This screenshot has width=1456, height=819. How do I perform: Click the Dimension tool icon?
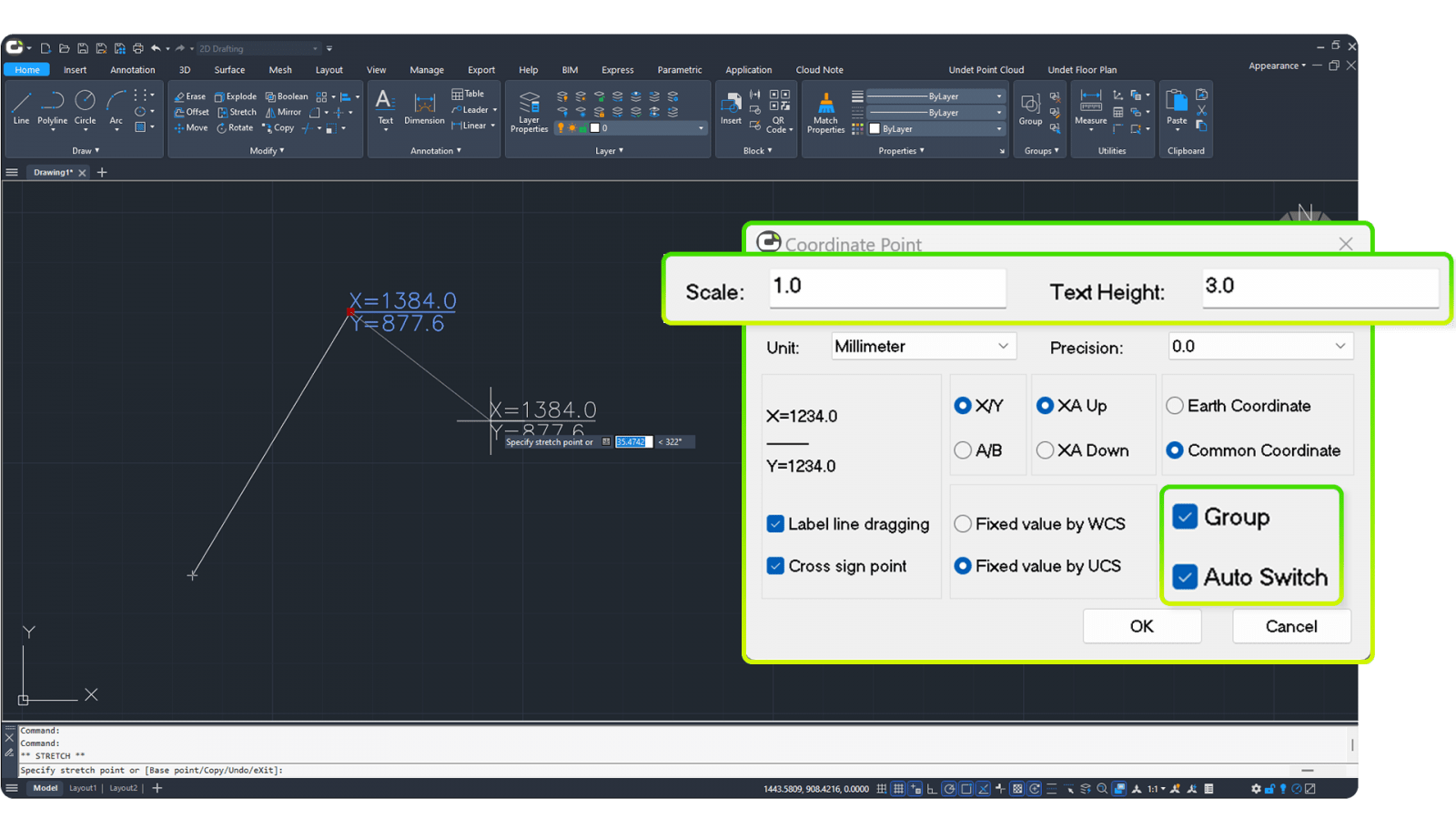[x=424, y=104]
